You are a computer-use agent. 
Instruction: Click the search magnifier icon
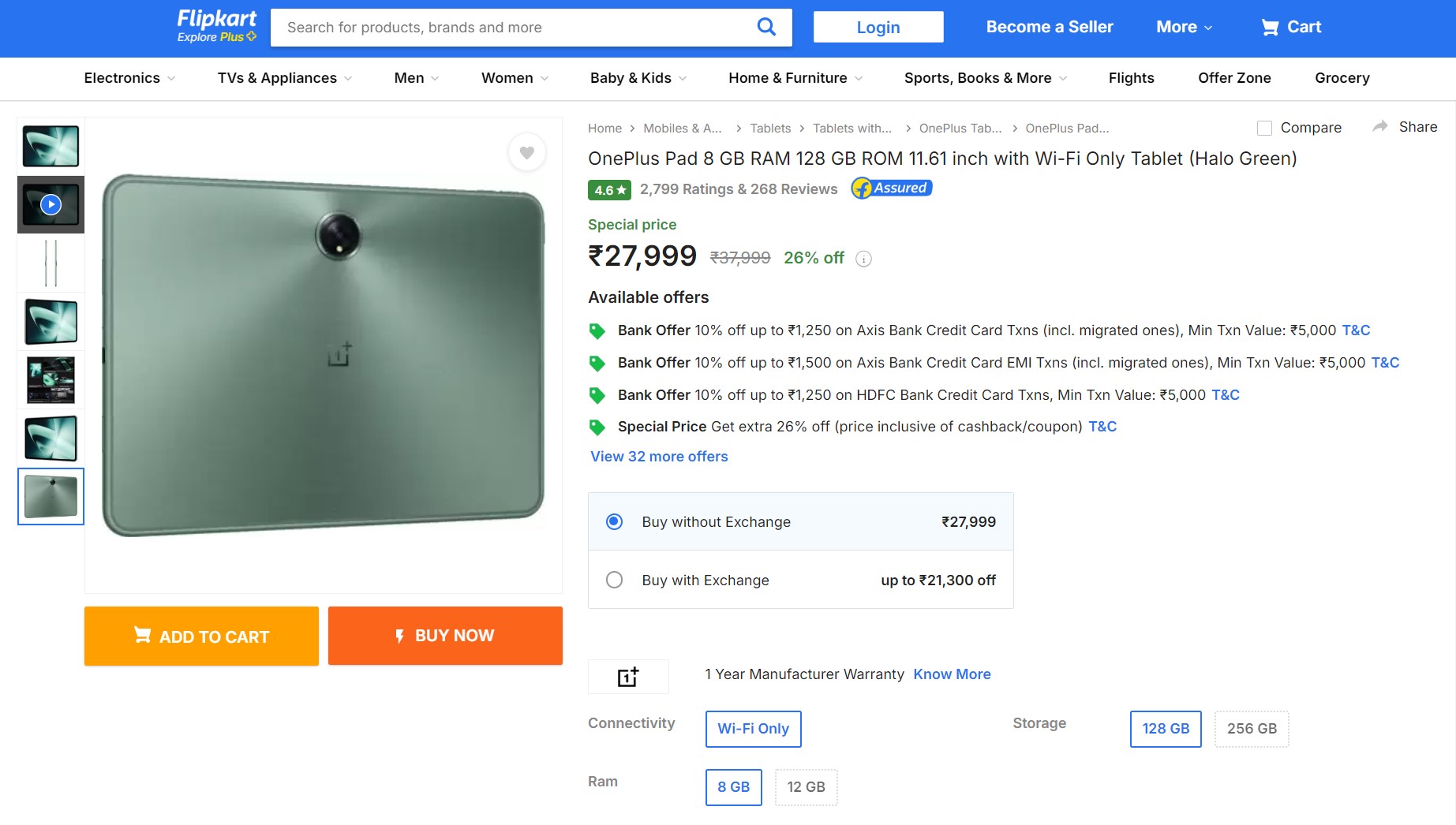(x=765, y=26)
